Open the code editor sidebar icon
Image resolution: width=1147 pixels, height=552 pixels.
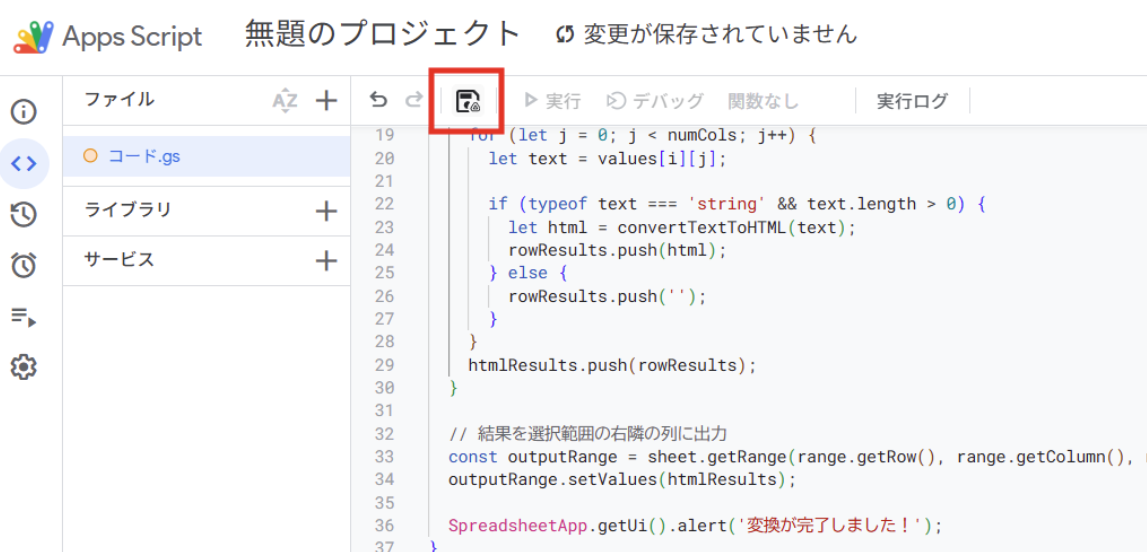pyautogui.click(x=24, y=164)
